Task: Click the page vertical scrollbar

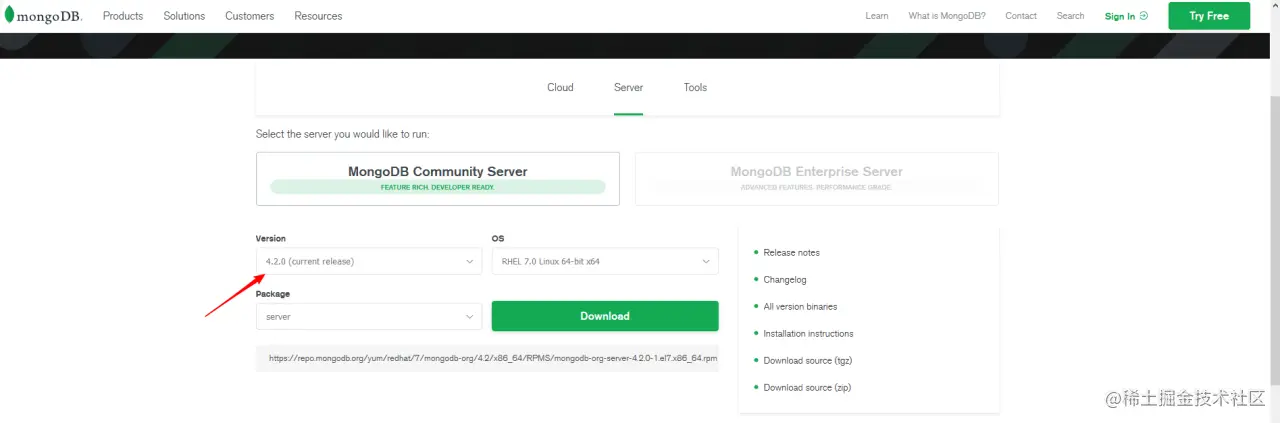Action: [1274, 240]
